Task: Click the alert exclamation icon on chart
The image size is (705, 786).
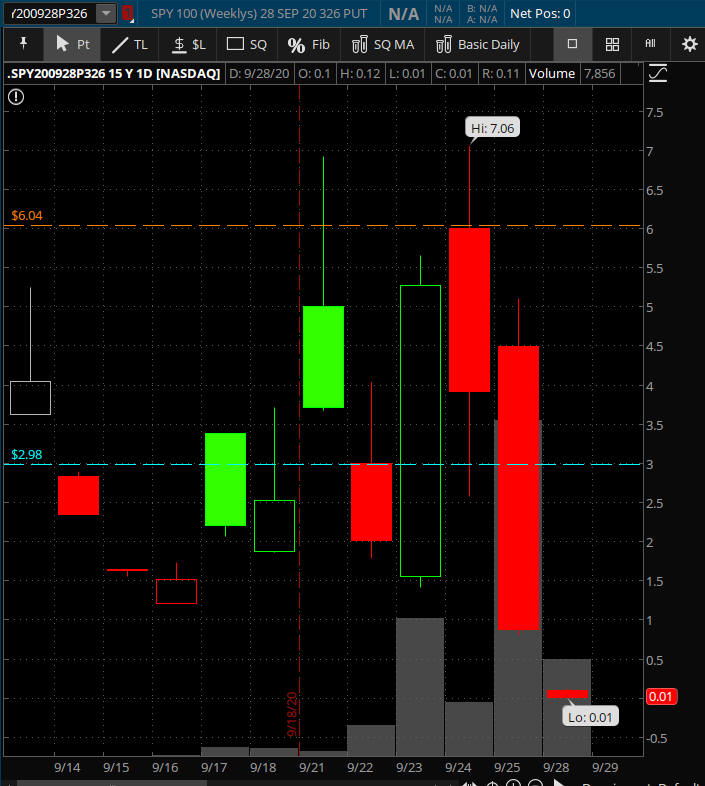Action: tap(16, 96)
